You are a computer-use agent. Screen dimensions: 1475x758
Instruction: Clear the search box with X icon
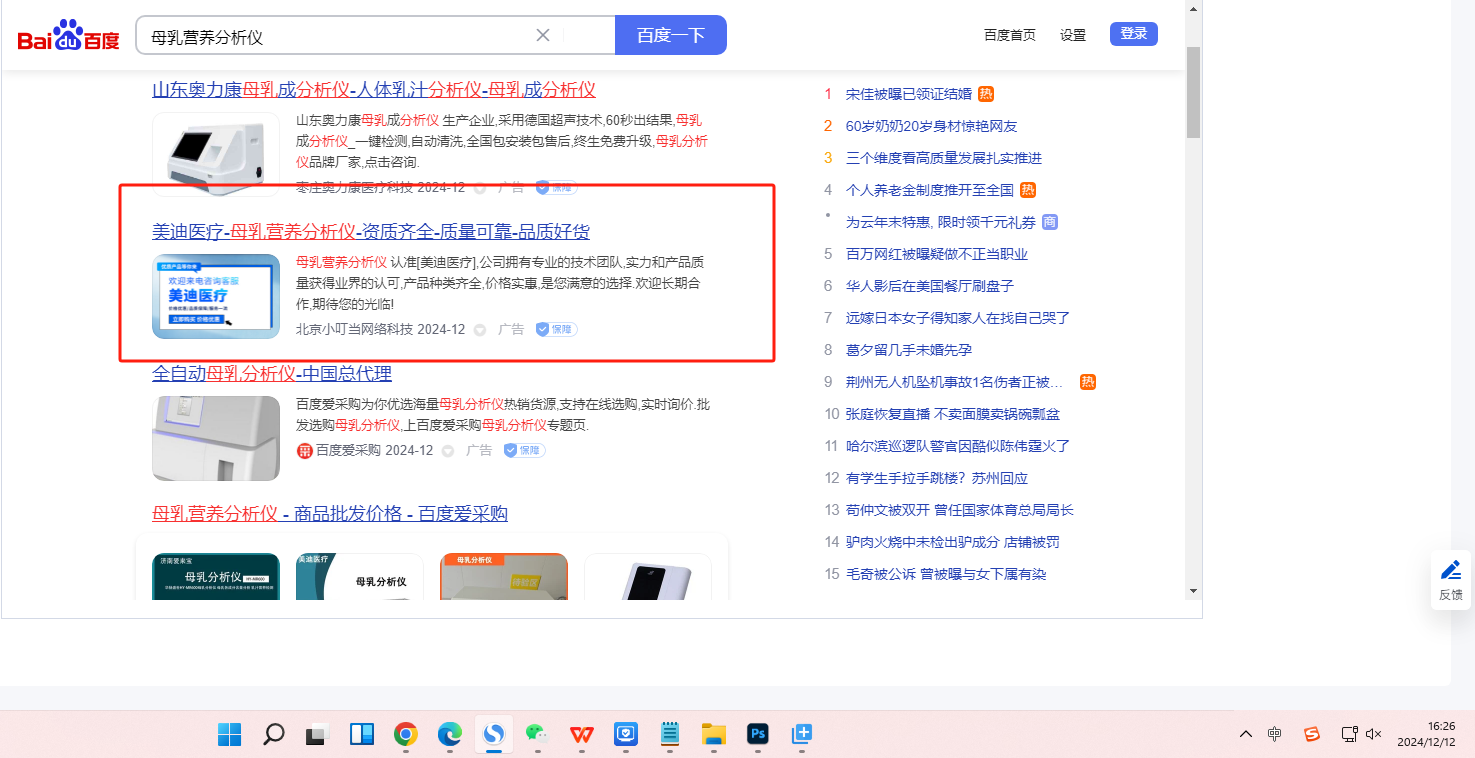(543, 35)
